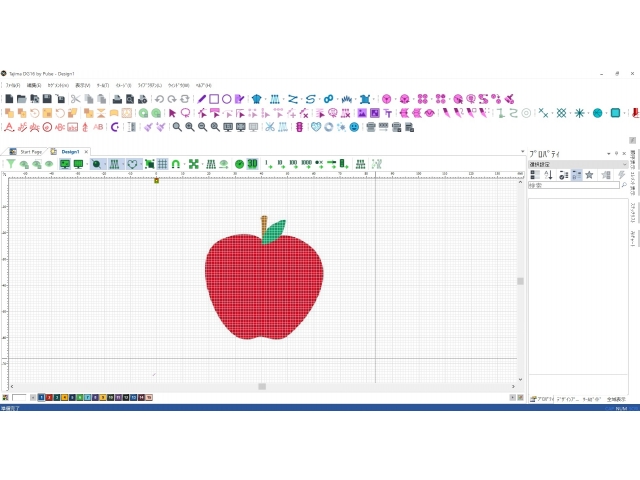The image size is (640, 480).
Task: Toggle the stitch columns display button
Action: [x=114, y=164]
